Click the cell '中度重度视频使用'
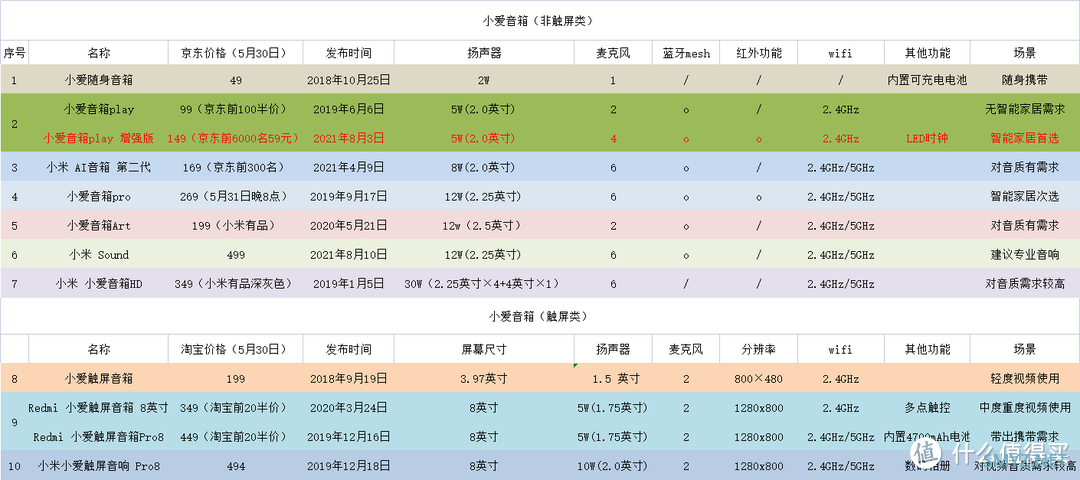Image resolution: width=1080 pixels, height=480 pixels. 1025,408
